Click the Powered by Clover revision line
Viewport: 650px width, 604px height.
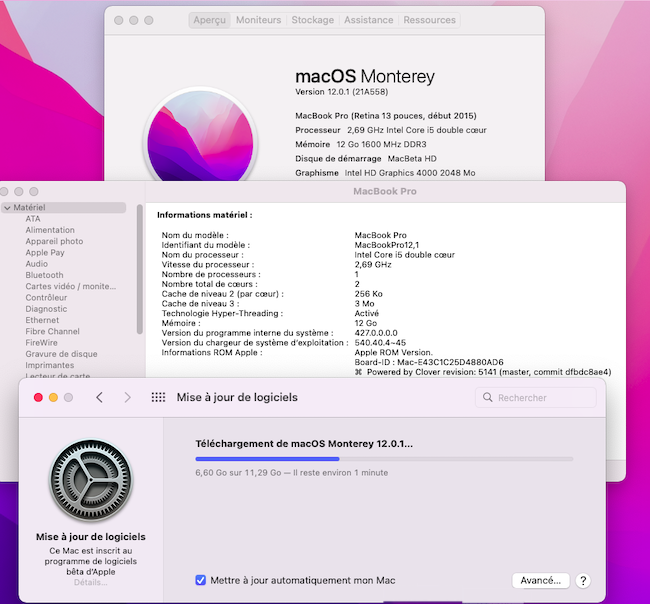[483, 372]
